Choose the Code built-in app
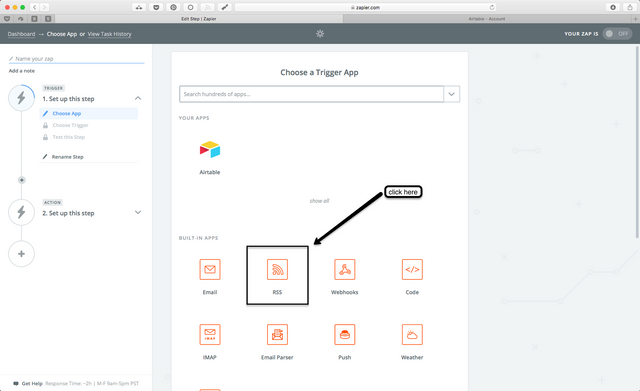 pos(412,269)
